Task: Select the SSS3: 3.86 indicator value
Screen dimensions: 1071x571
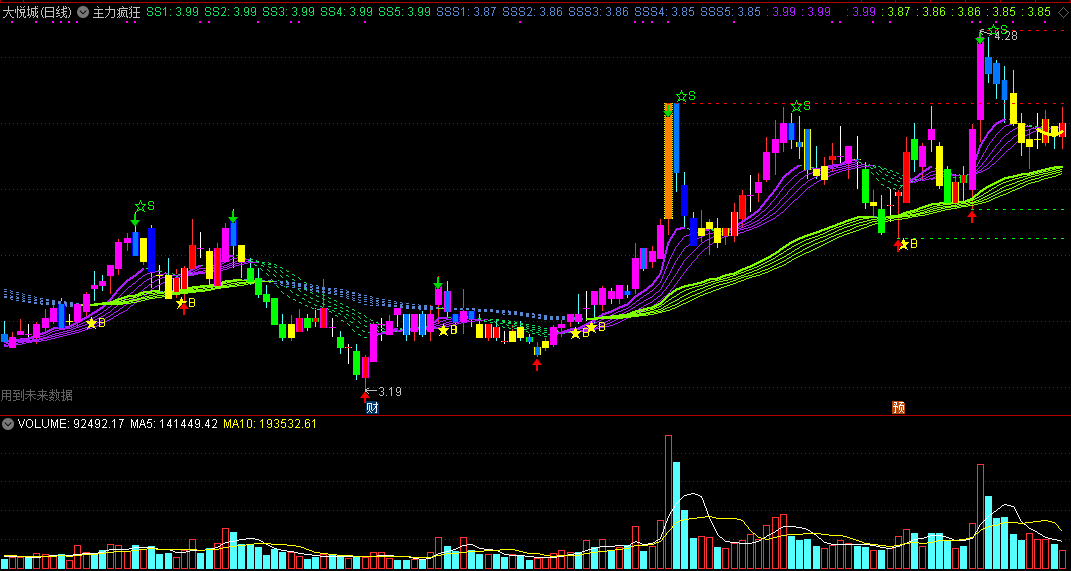Action: tap(598, 12)
